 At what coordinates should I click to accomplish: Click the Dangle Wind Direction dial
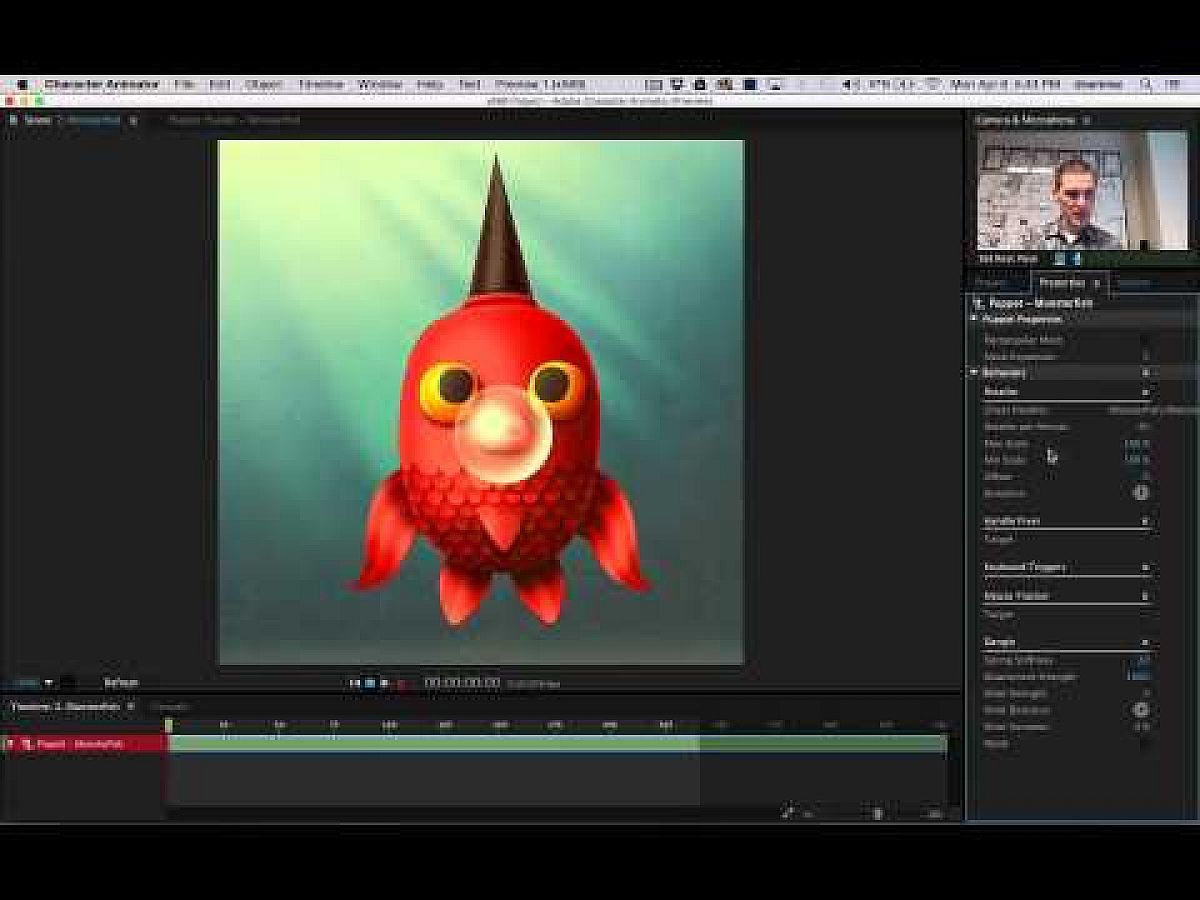[1139, 710]
